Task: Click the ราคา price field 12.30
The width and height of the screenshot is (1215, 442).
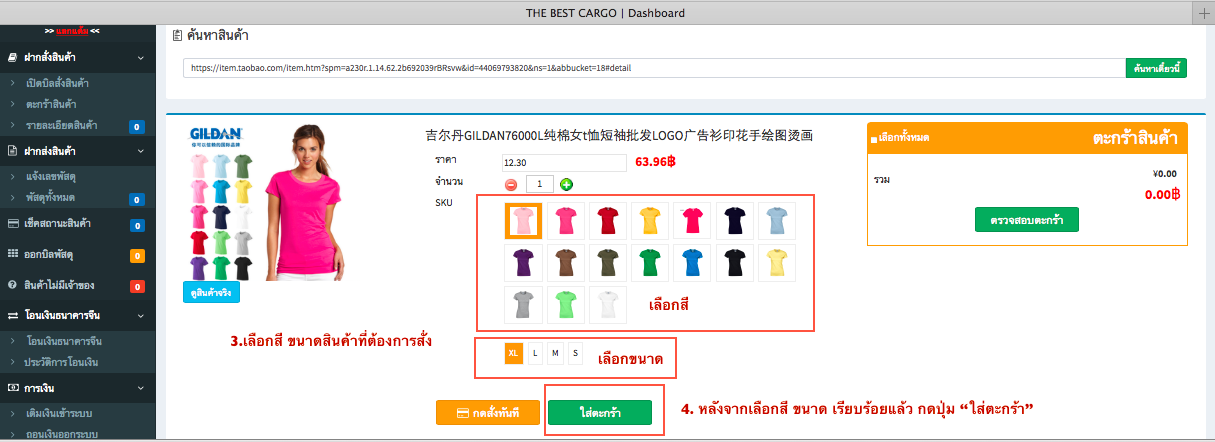Action: (x=563, y=162)
